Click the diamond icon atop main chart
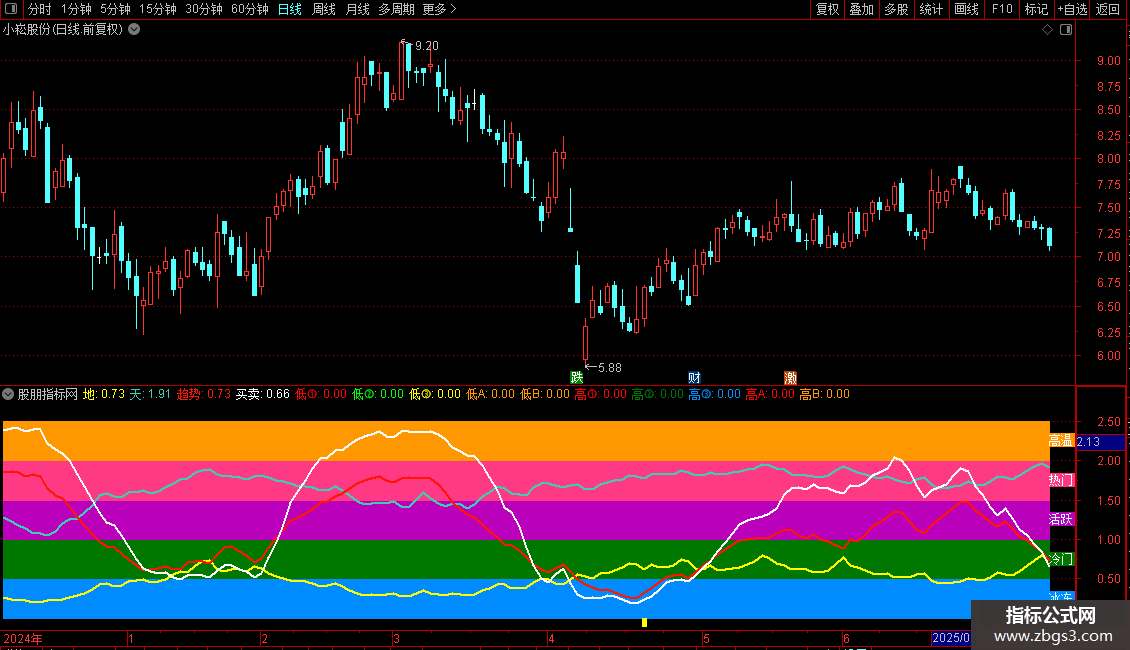 pyautogui.click(x=1048, y=30)
